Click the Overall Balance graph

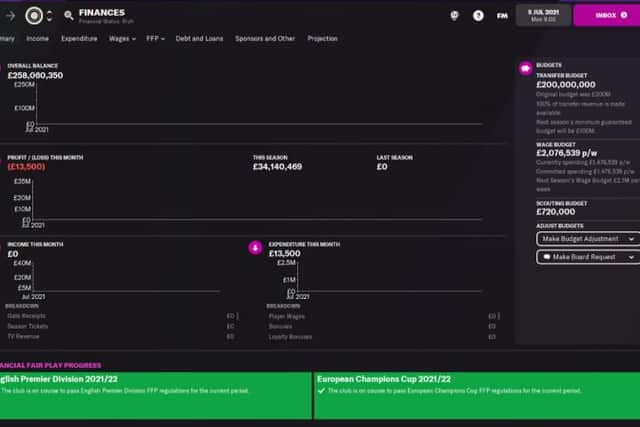(x=249, y=107)
